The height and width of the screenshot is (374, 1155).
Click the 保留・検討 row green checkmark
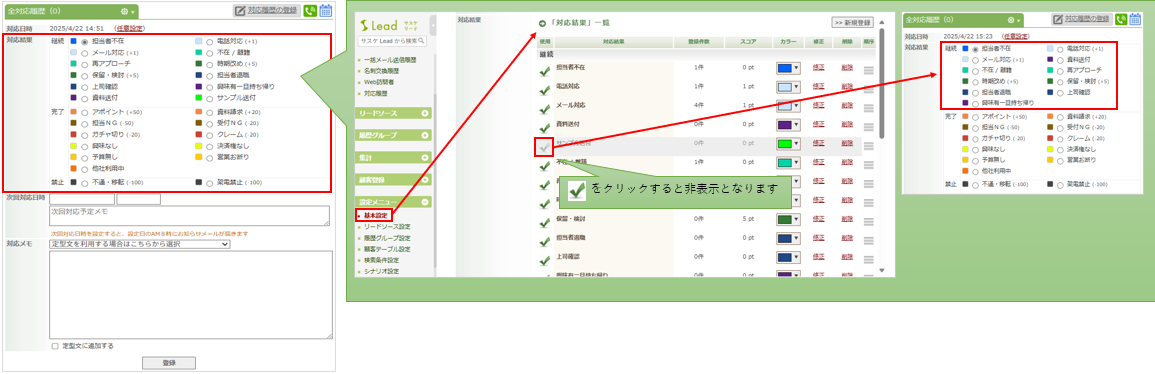[x=544, y=222]
